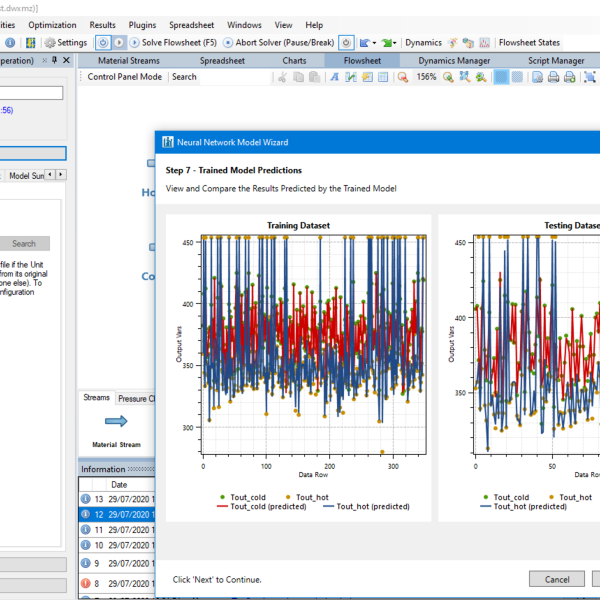
Task: Click the lightning property table icon
Action: pos(367,77)
